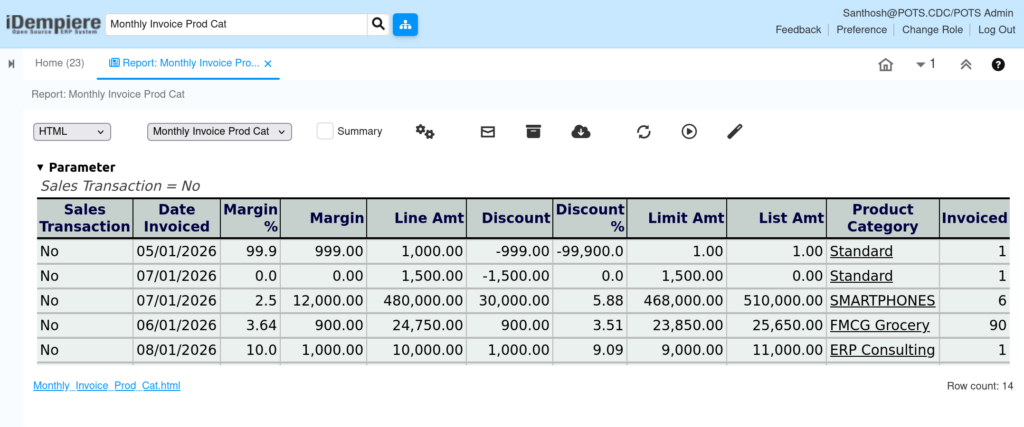The image size is (1024, 427).
Task: Open the HTML output format dropdown
Action: [x=72, y=131]
